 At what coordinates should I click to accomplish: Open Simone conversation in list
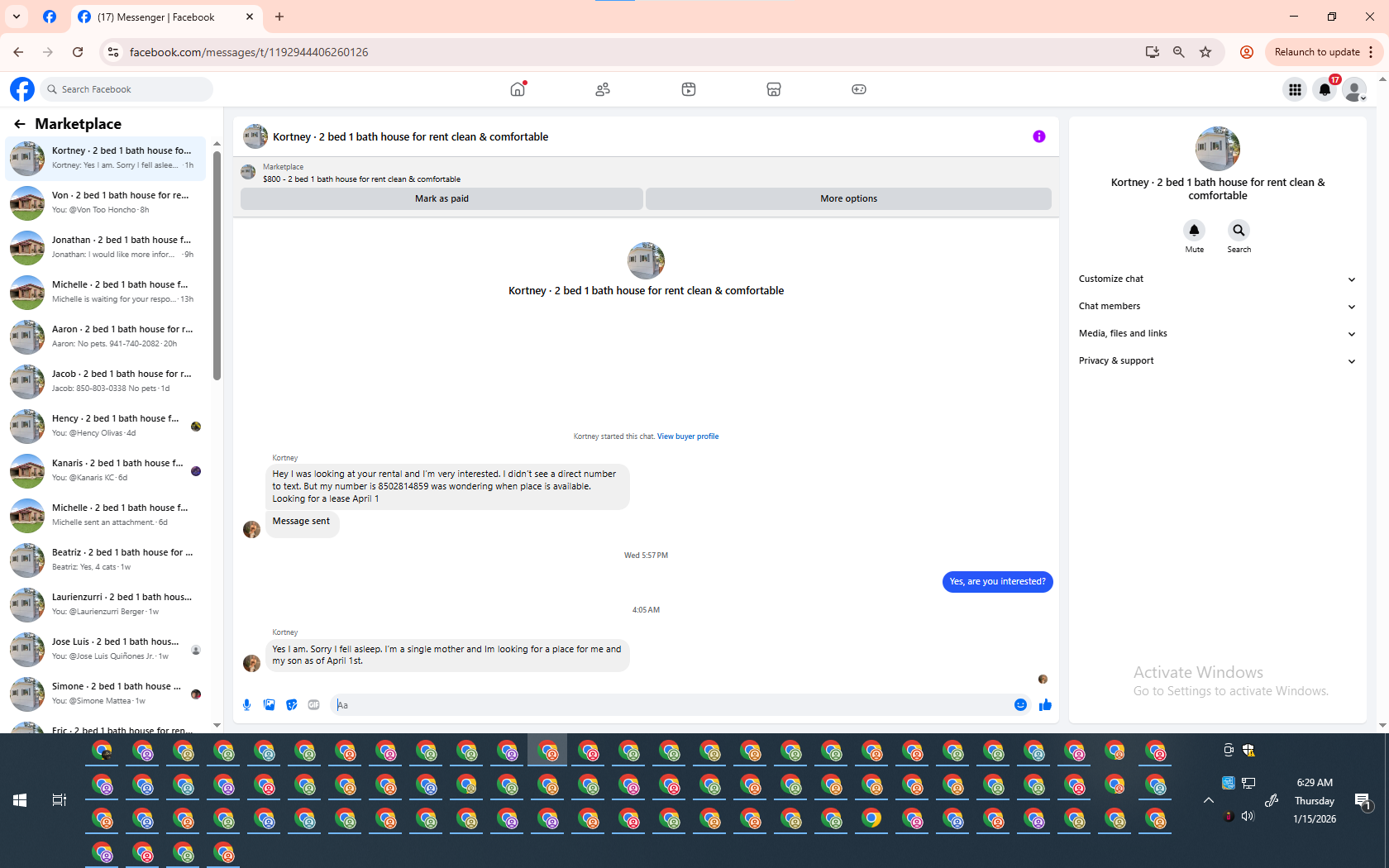[x=106, y=694]
